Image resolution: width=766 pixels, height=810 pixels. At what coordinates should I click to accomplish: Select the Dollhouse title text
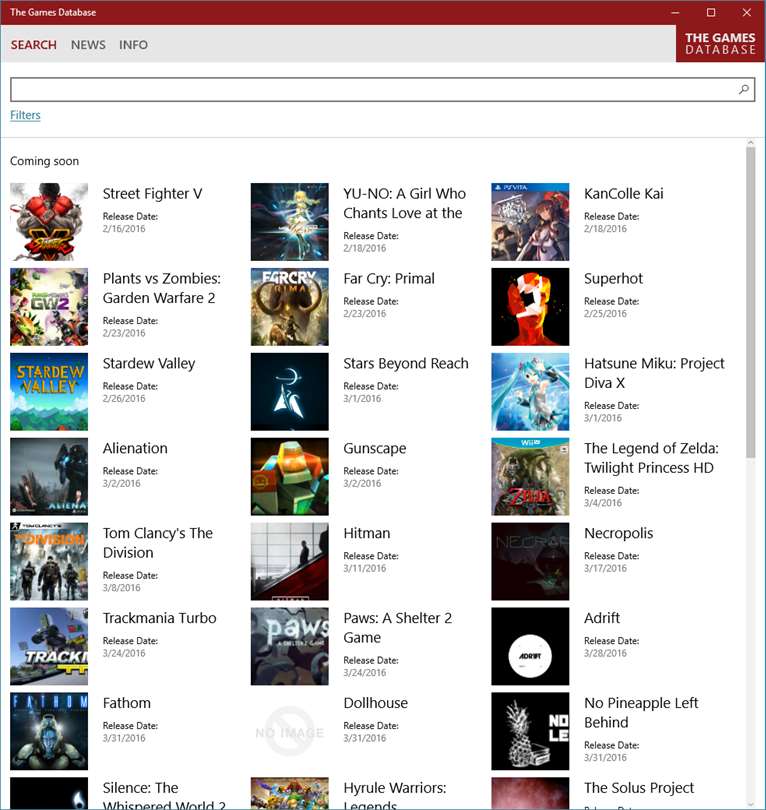376,703
